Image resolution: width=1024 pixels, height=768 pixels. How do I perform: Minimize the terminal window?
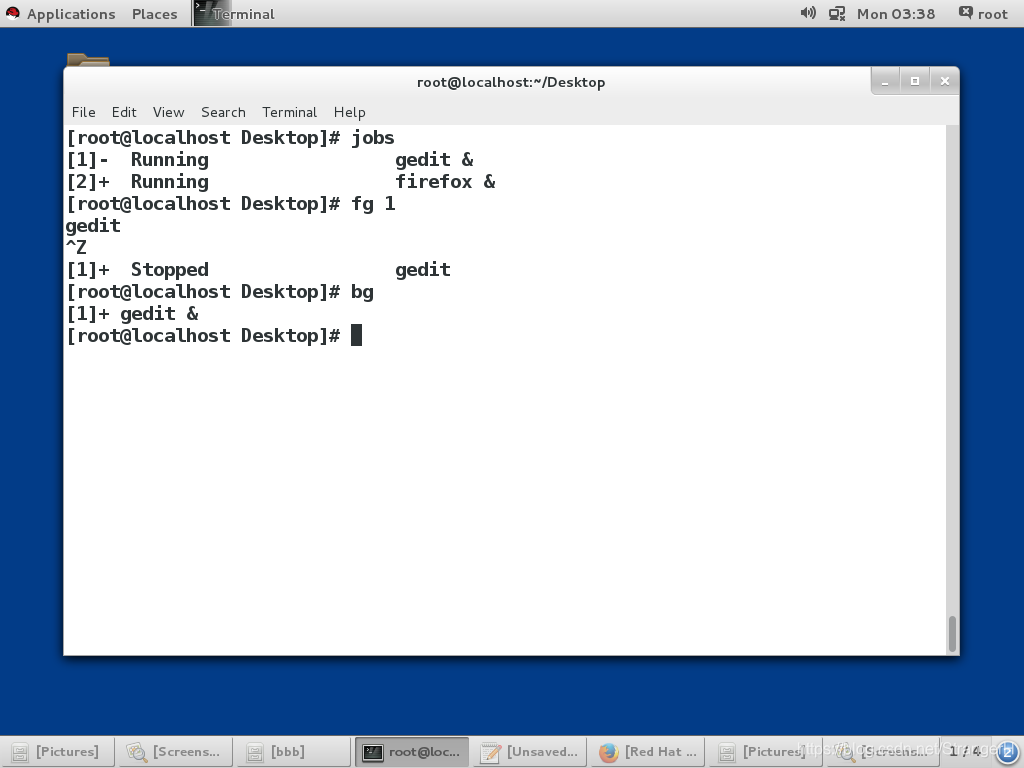[x=886, y=82]
